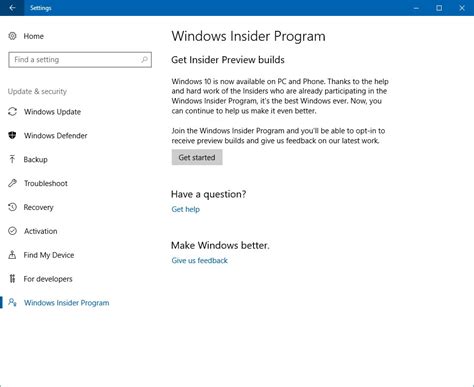Minimize the Settings window
Viewport: 474px width, 387px height.
coord(416,8)
